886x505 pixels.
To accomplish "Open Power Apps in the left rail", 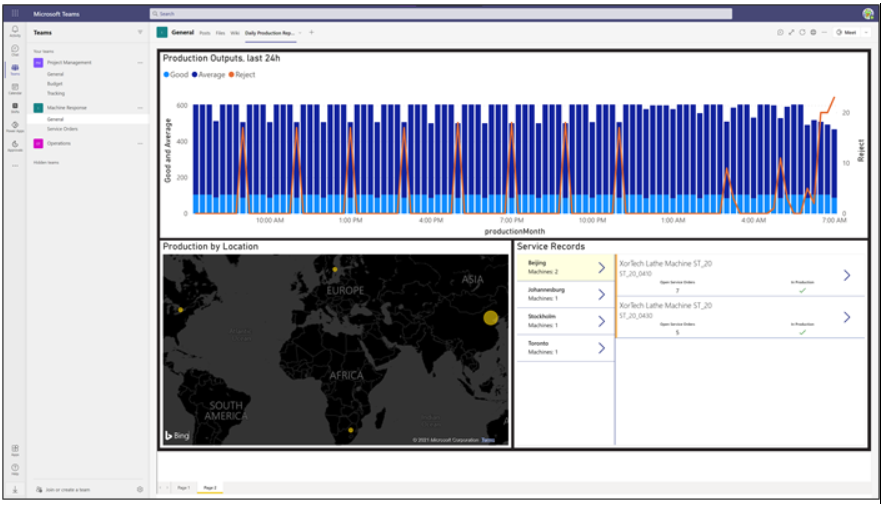I will tap(14, 126).
